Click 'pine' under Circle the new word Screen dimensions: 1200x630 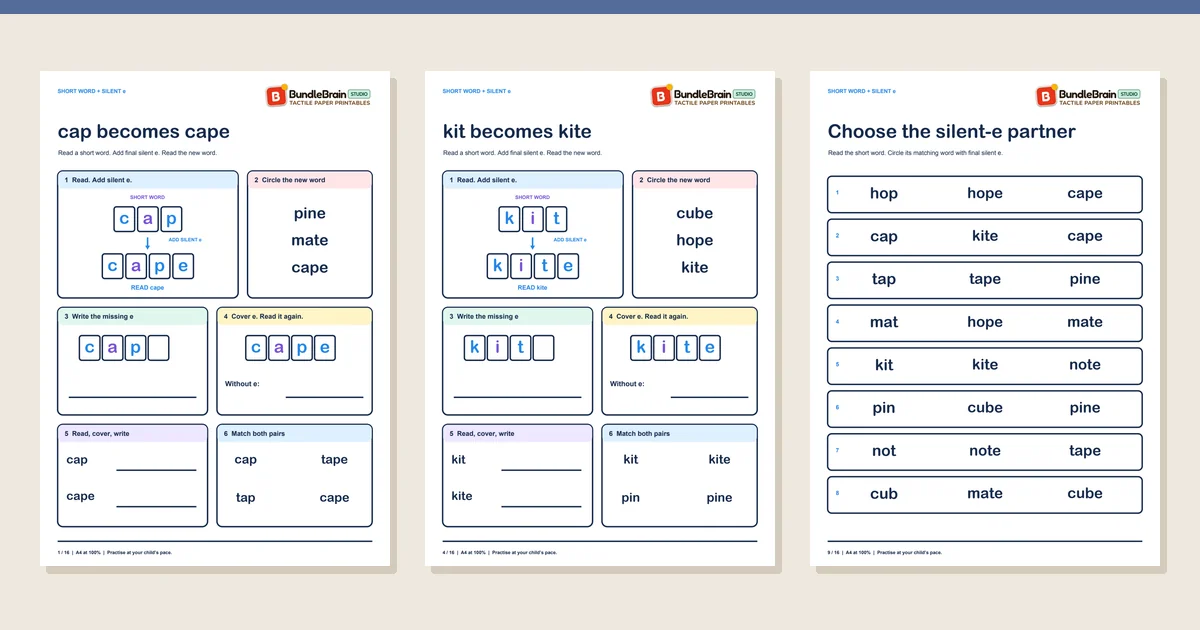coord(310,213)
